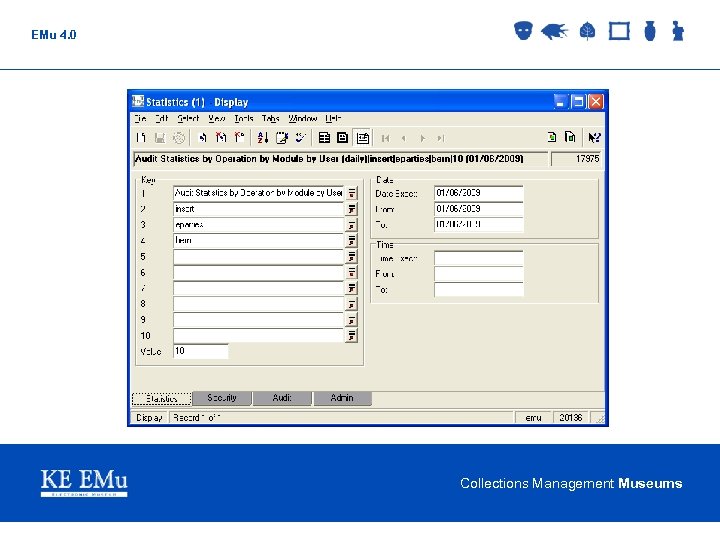This screenshot has width=720, height=540.
Task: Select the Statistics tab
Action: click(162, 399)
